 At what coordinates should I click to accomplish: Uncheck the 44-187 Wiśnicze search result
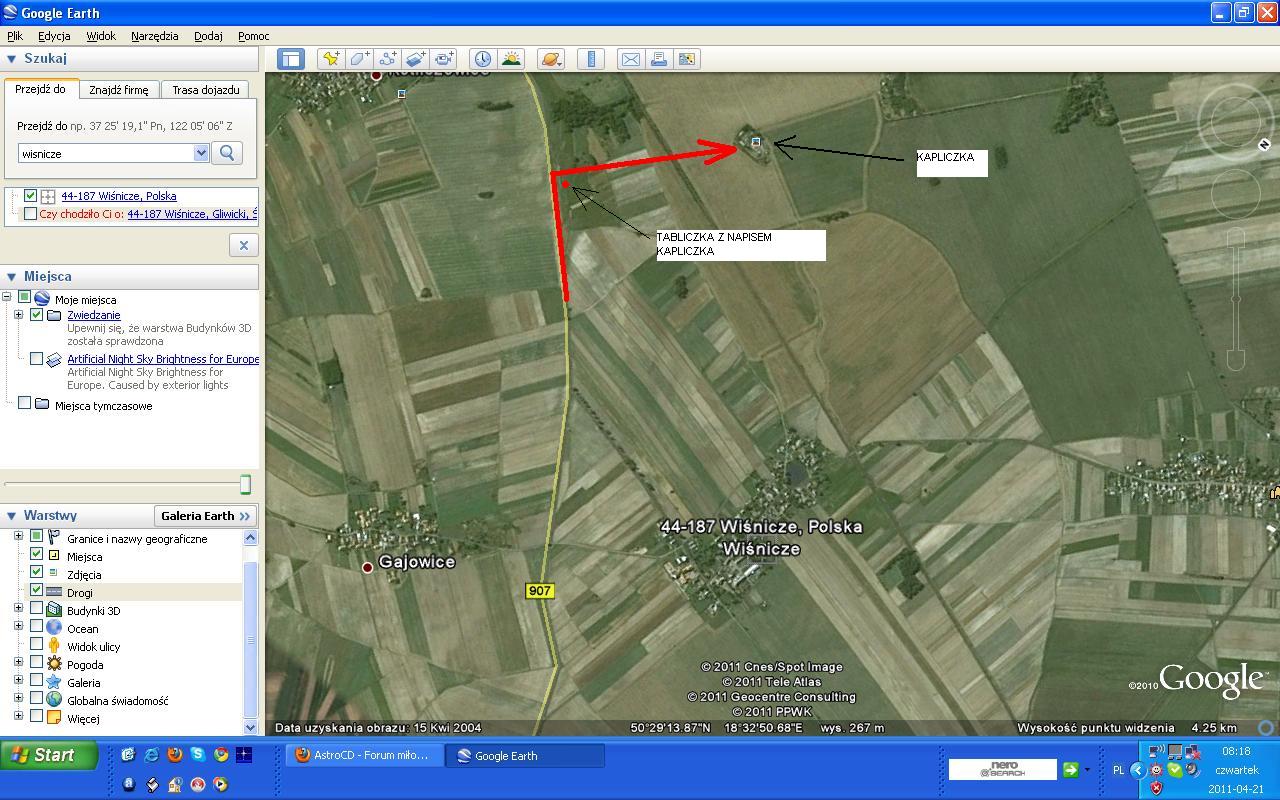click(x=30, y=196)
